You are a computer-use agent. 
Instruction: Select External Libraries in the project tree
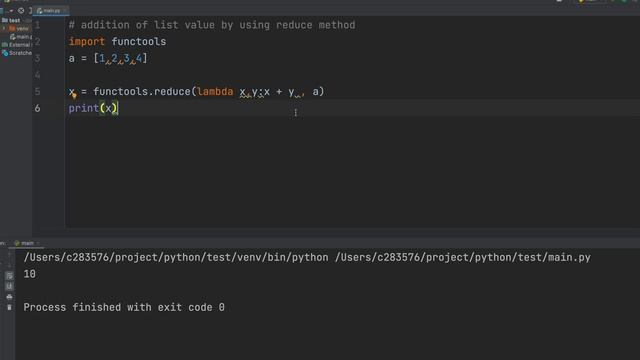16,45
